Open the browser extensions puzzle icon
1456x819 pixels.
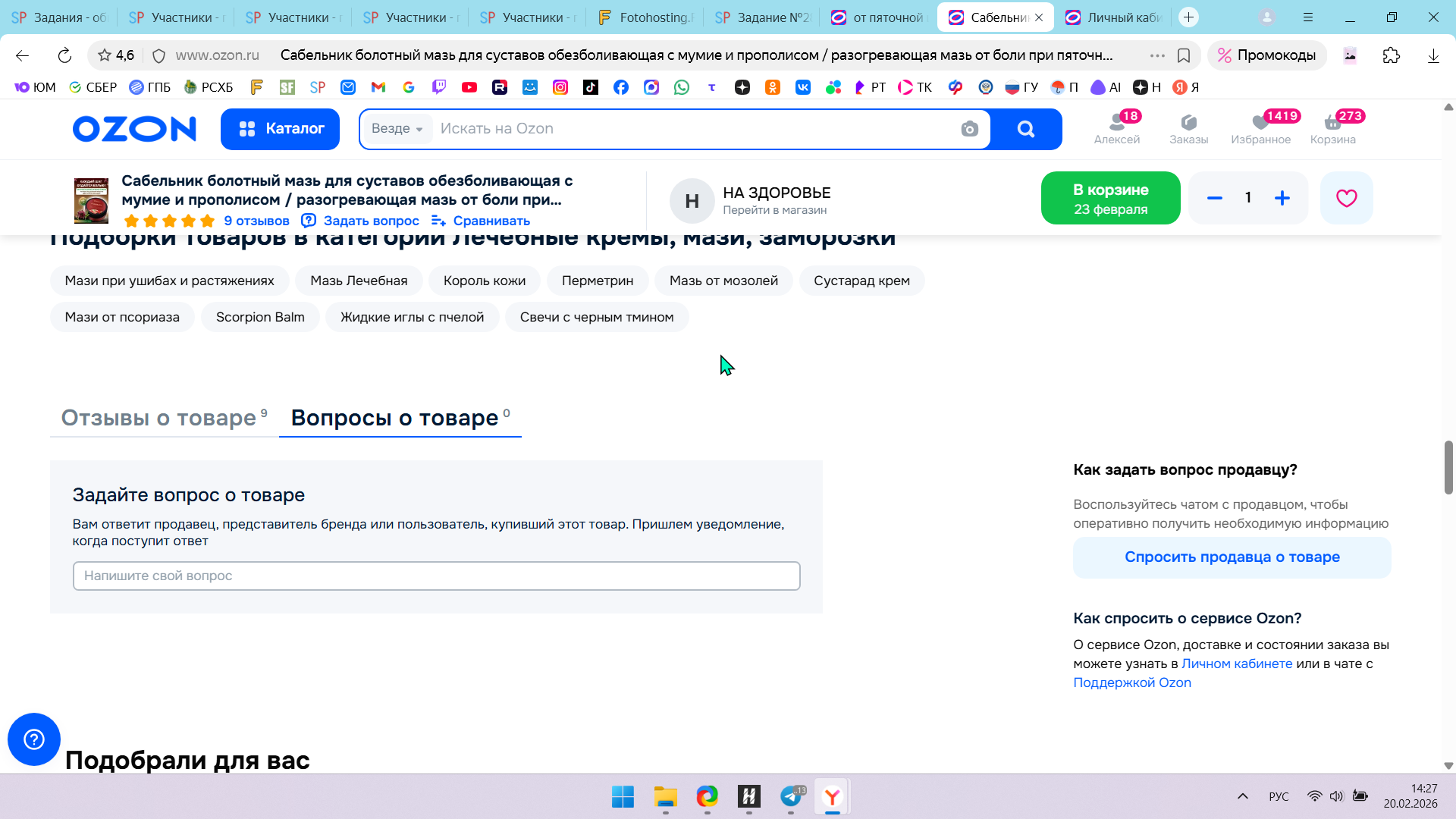tap(1391, 55)
